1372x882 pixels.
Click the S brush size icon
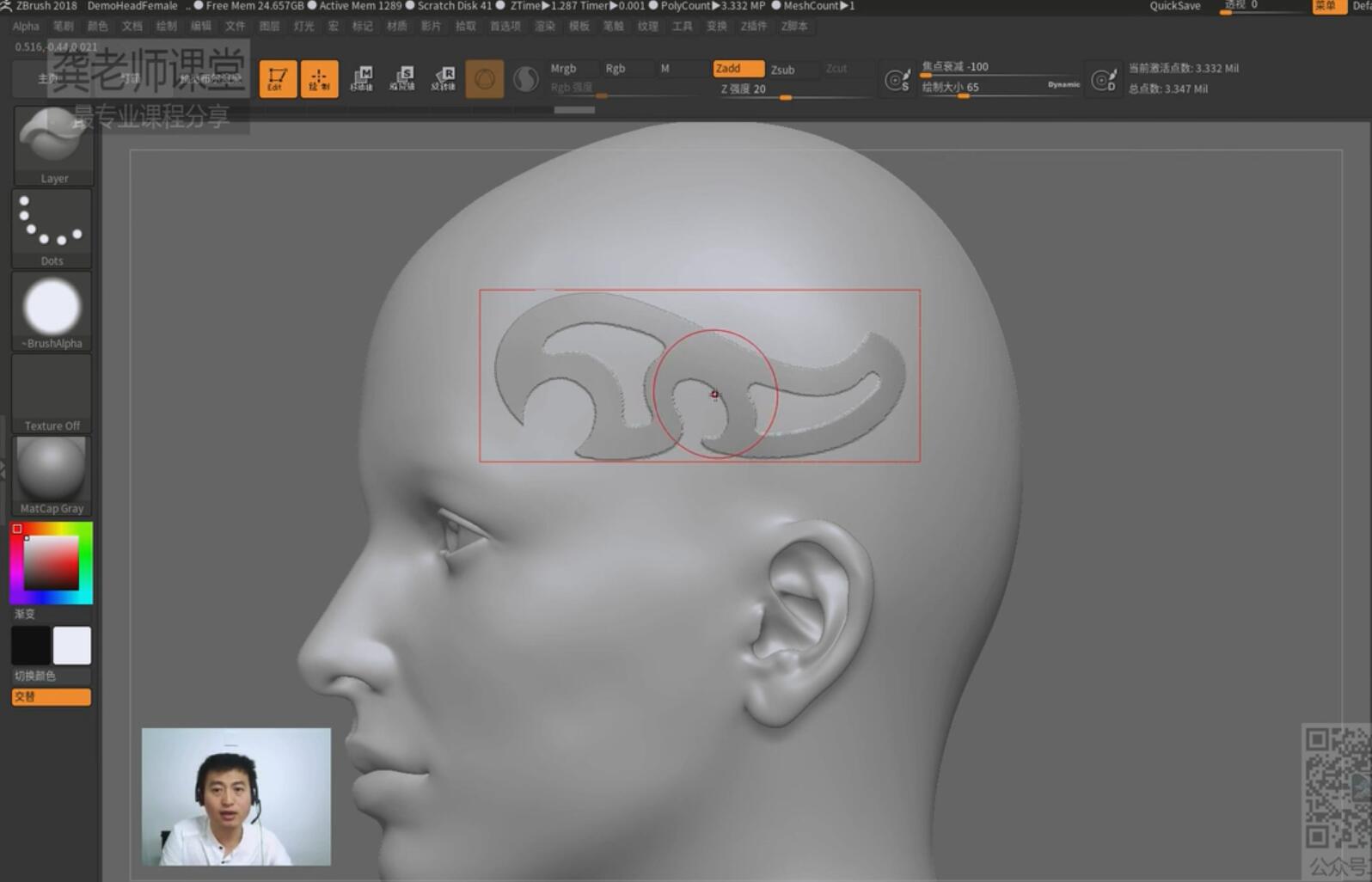897,80
